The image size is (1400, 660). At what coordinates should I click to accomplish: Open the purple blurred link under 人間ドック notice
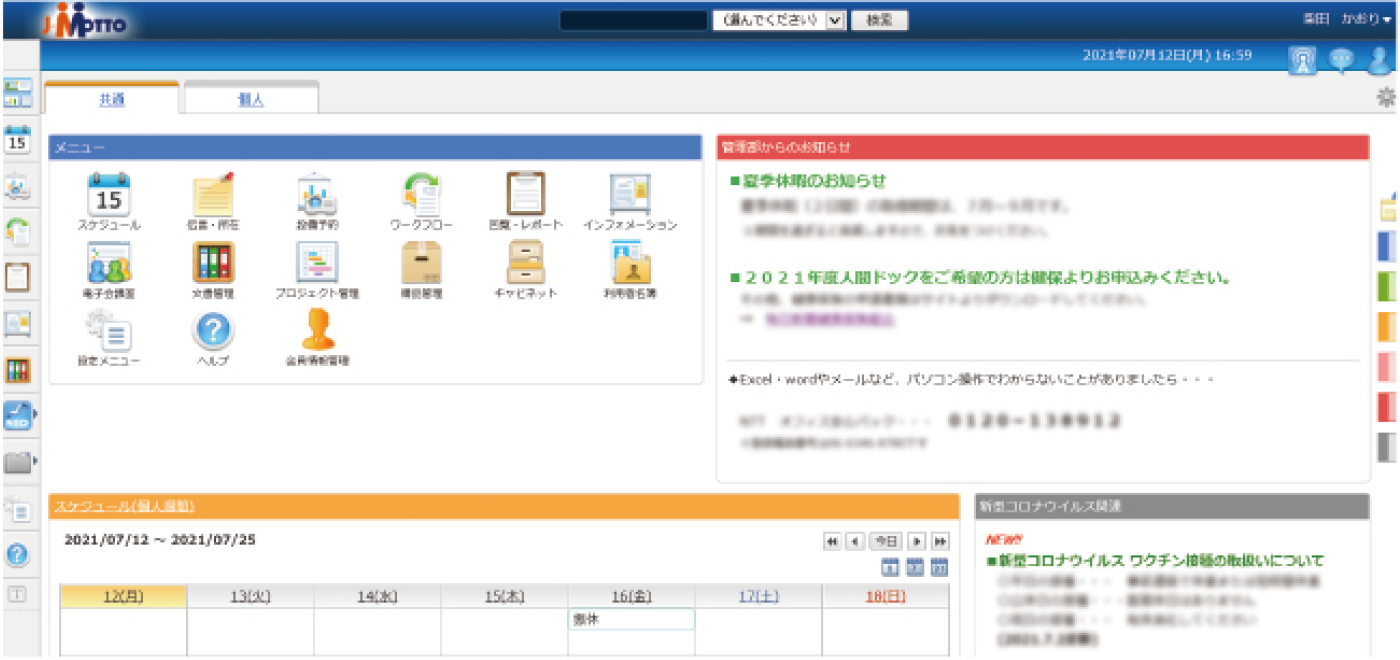[829, 319]
